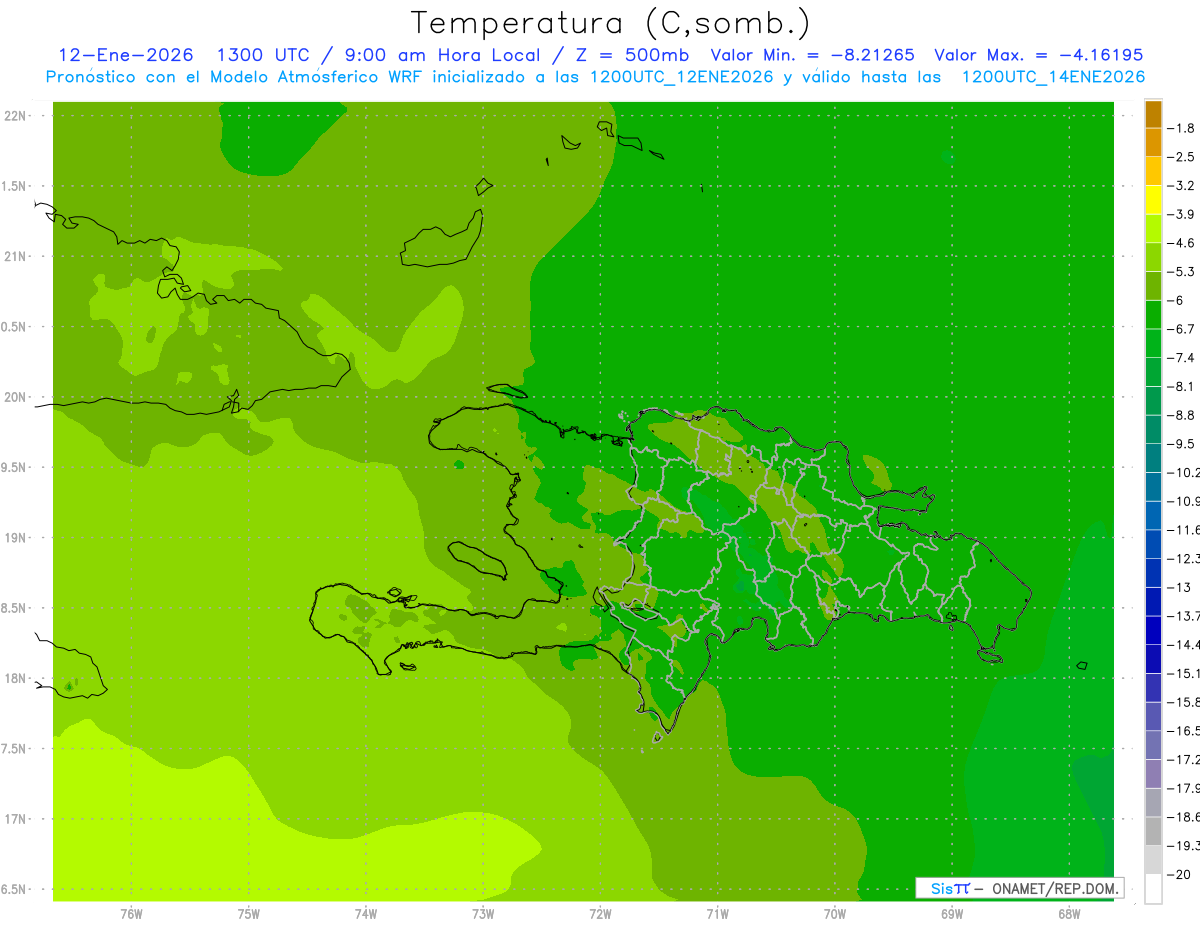This screenshot has height=927, width=1200.
Task: Click the "-1.8" color scale value
Action: 1181,128
